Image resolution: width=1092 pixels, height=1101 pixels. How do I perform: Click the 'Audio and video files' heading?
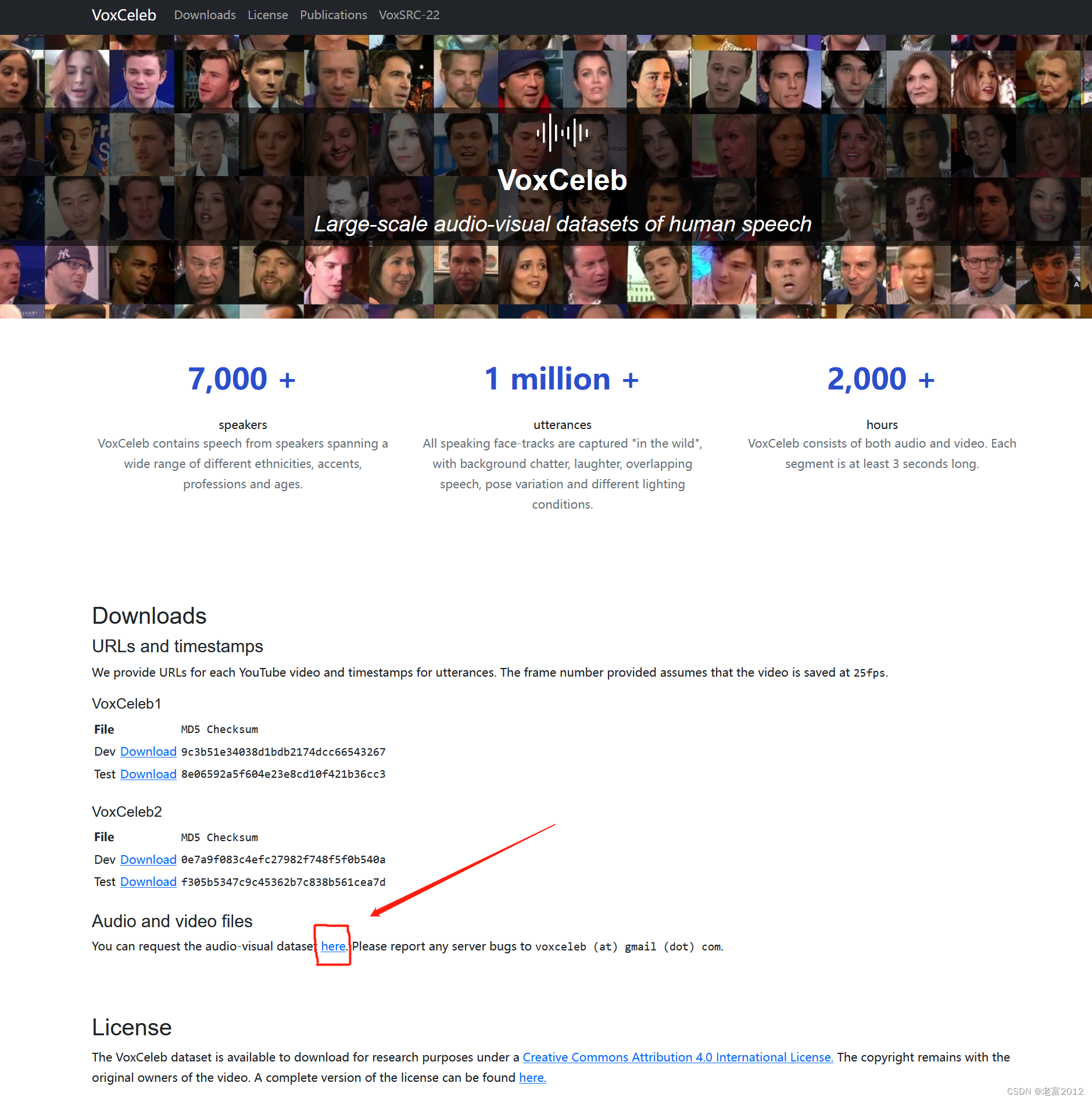(172, 921)
